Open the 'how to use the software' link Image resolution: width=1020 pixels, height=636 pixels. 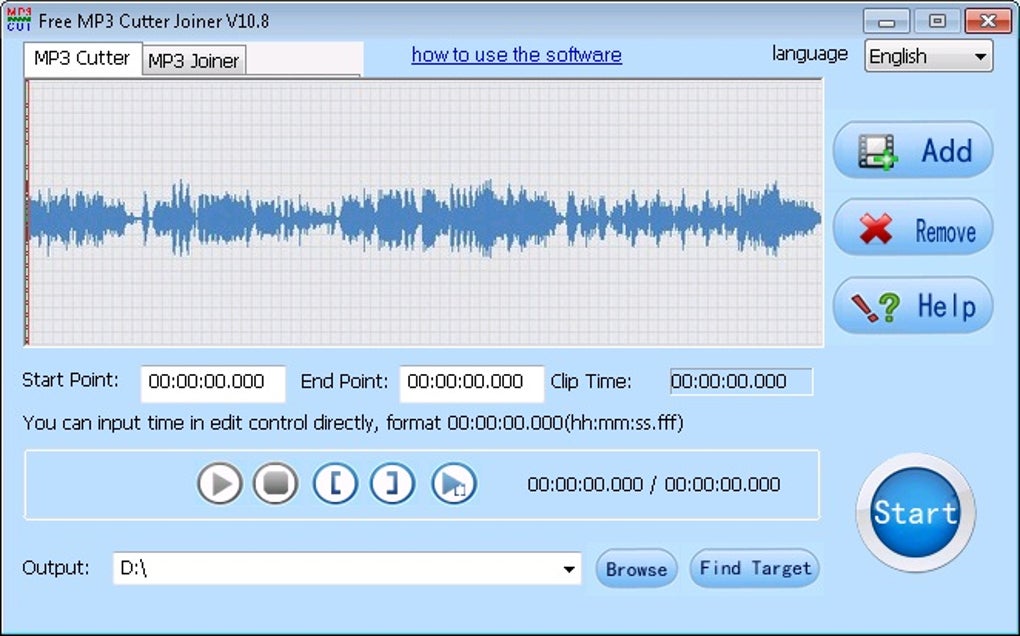tap(517, 55)
